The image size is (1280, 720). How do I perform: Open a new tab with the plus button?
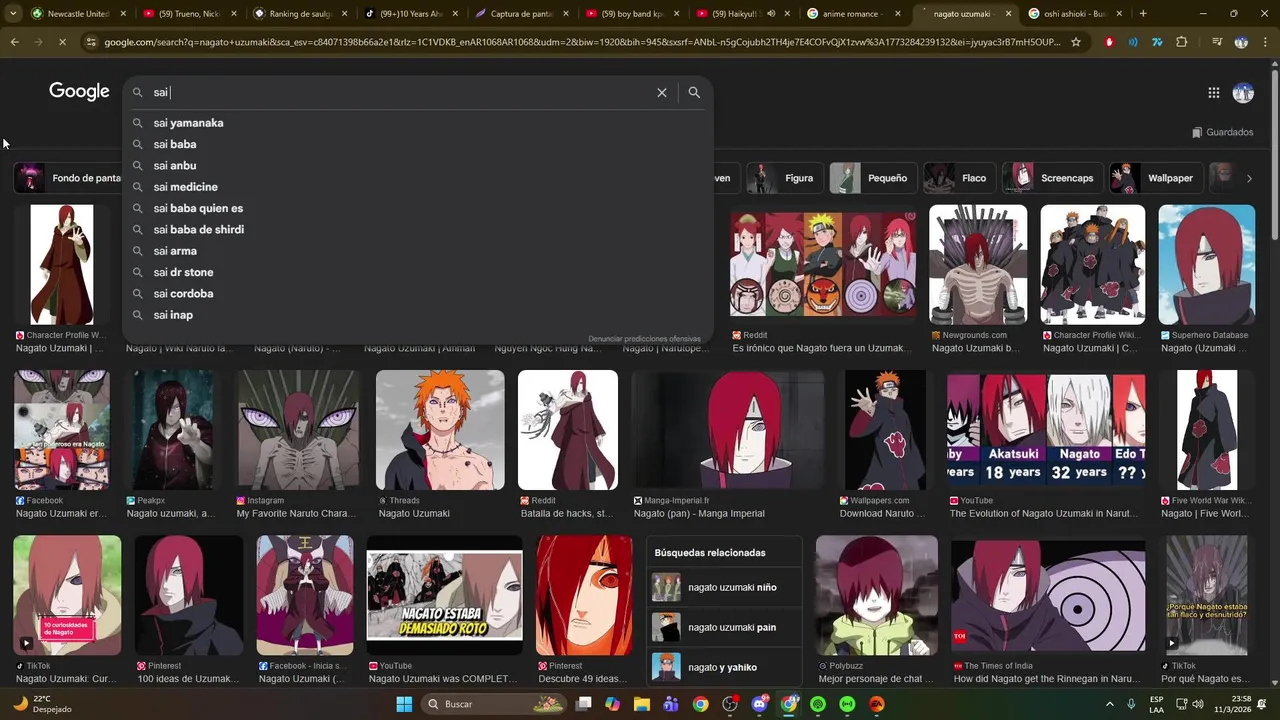click(1143, 14)
